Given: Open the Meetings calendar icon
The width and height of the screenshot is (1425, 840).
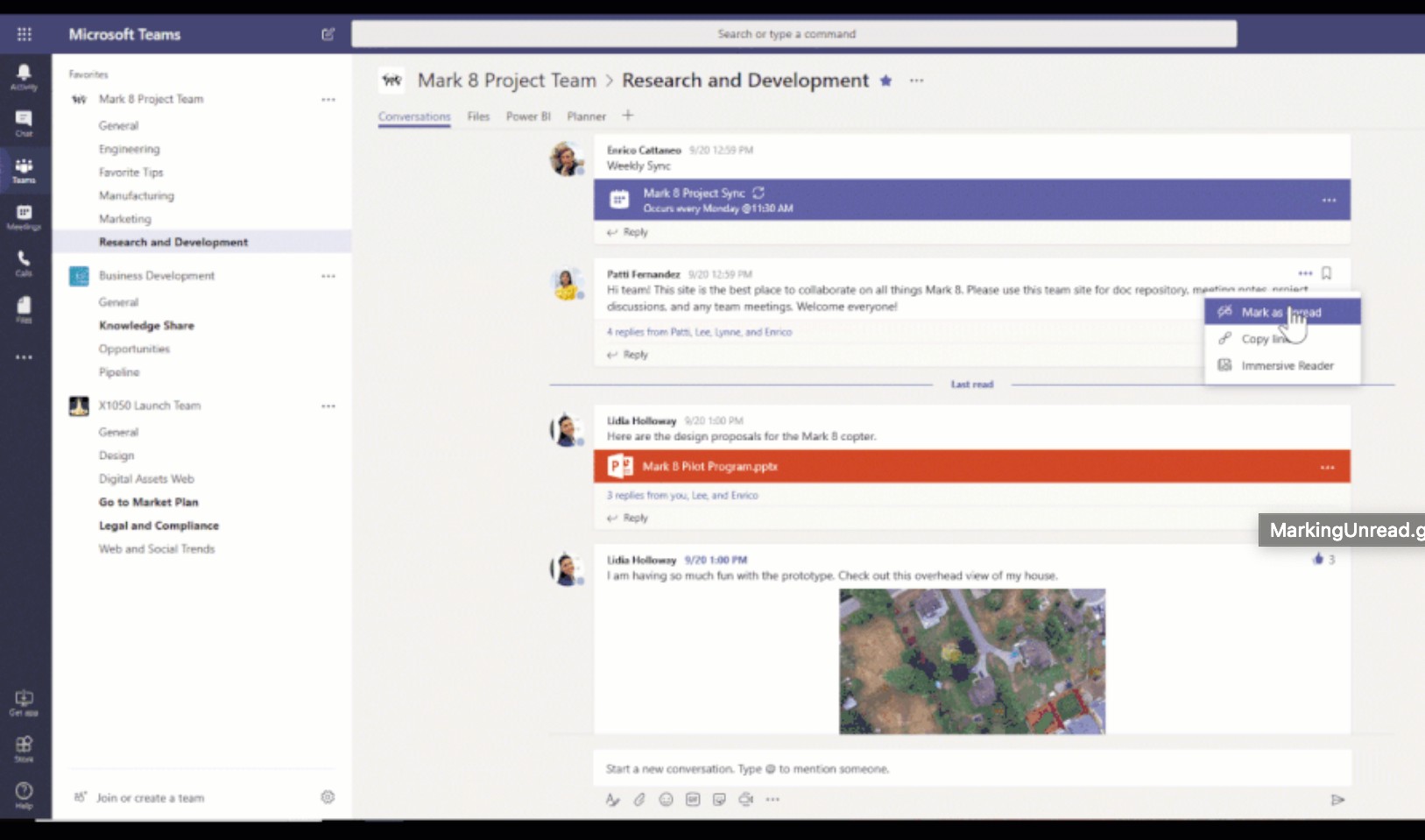Looking at the screenshot, I should point(24,216).
